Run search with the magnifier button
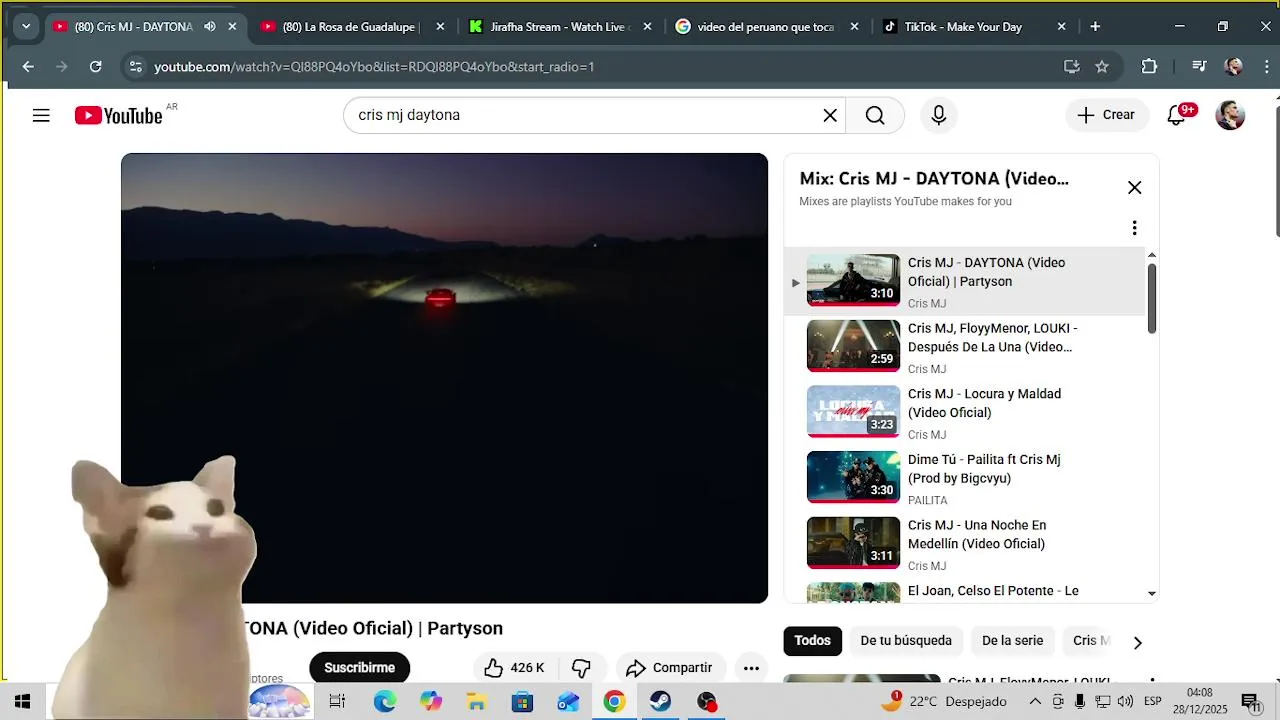 point(875,115)
